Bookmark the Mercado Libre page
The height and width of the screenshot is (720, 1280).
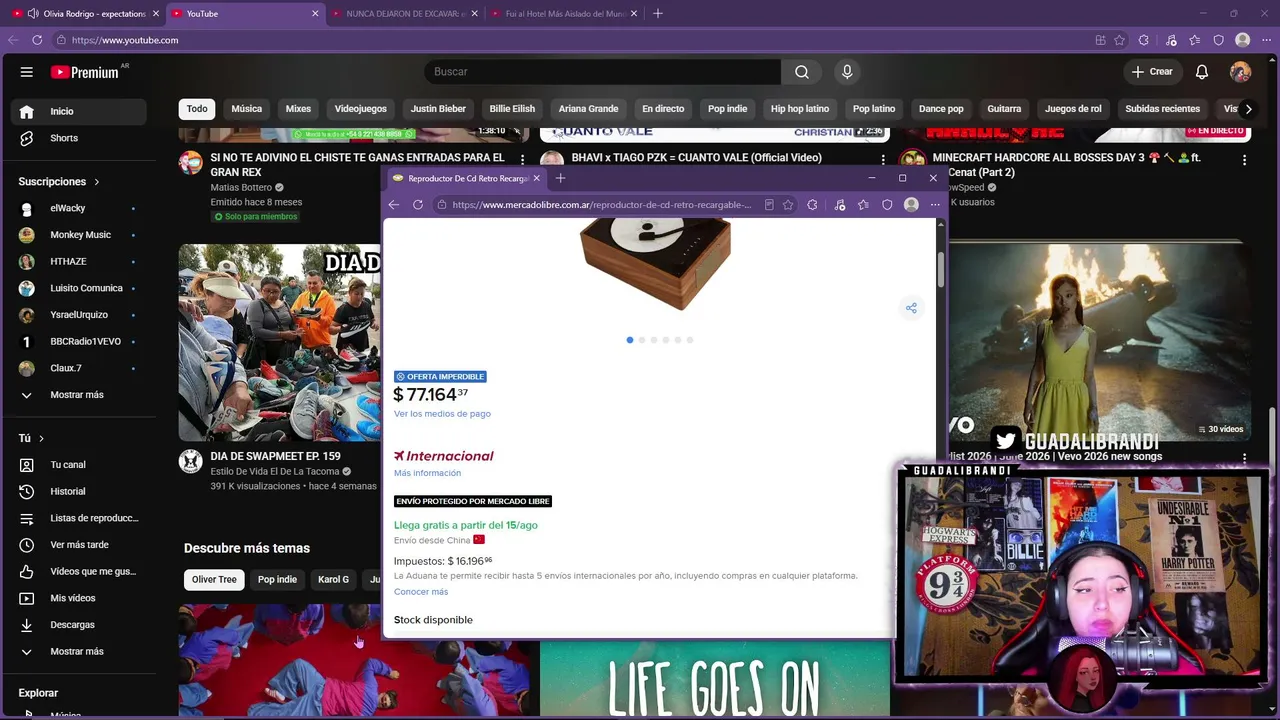tap(788, 205)
